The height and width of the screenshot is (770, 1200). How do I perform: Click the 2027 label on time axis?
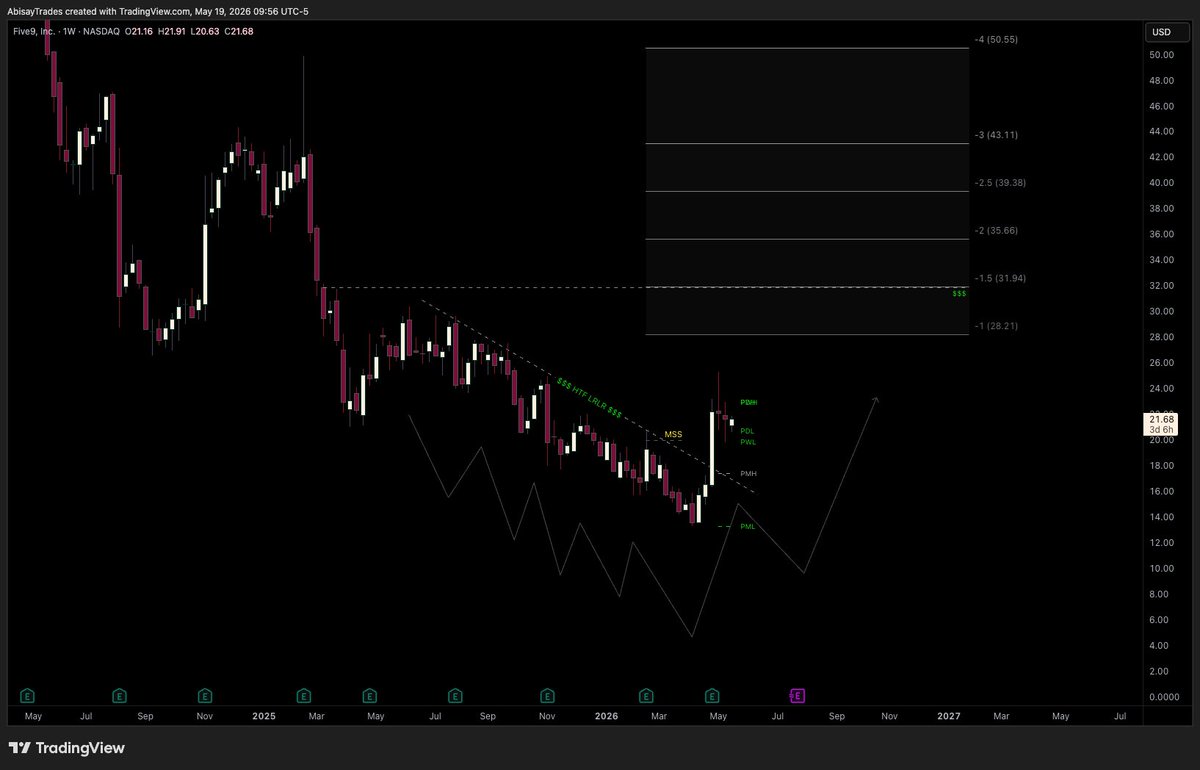(949, 716)
